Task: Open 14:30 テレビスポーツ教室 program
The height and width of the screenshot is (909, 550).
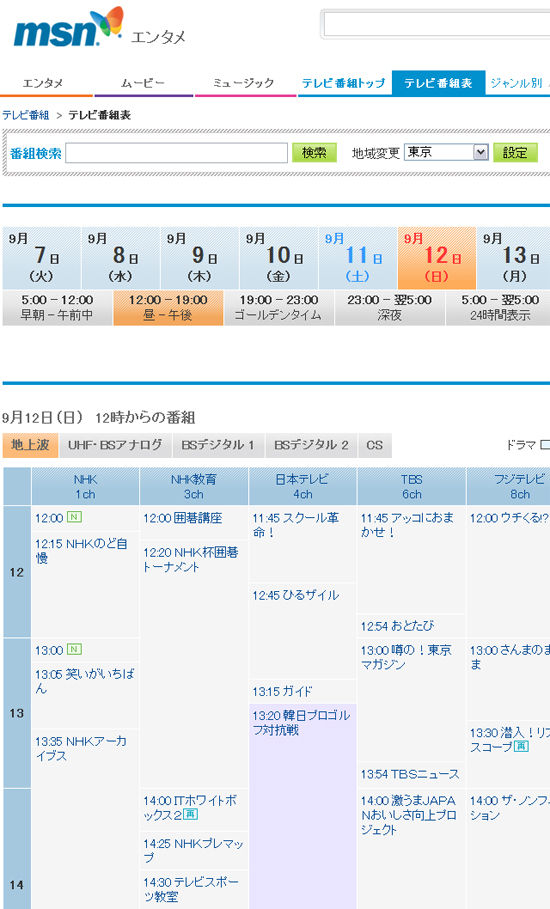Action: [191, 889]
